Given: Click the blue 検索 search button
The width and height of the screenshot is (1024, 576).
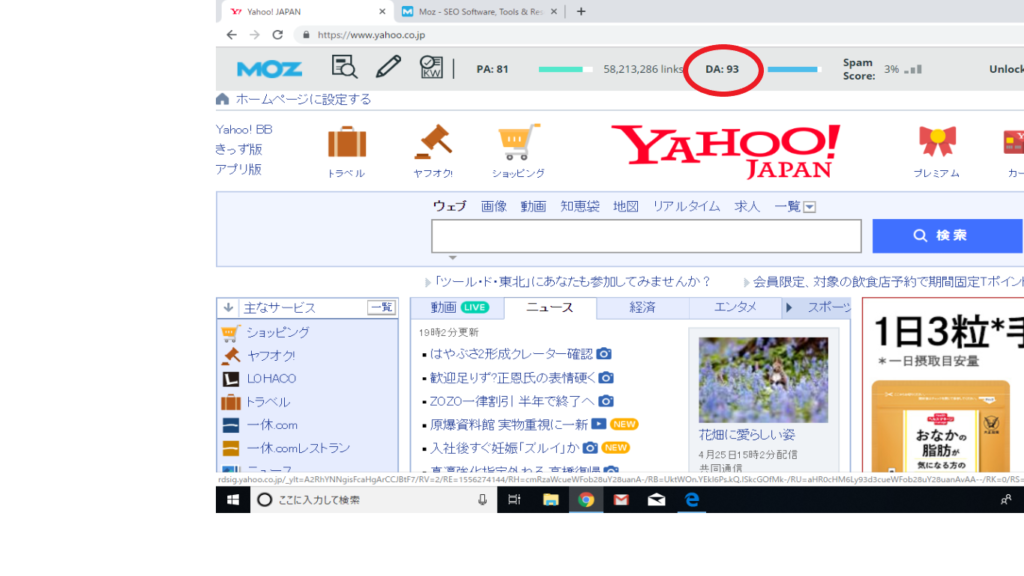Looking at the screenshot, I should point(947,236).
